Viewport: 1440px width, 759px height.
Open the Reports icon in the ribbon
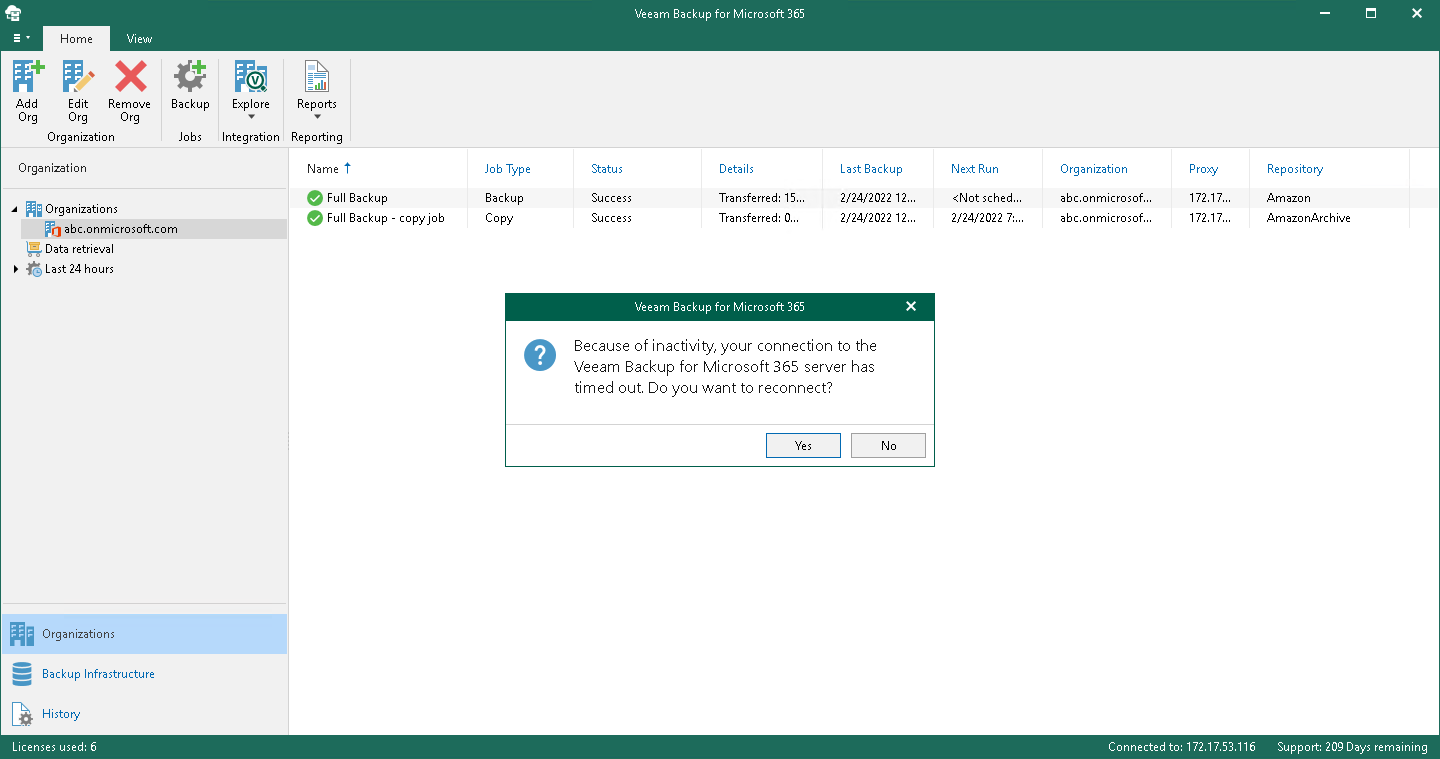click(x=317, y=77)
